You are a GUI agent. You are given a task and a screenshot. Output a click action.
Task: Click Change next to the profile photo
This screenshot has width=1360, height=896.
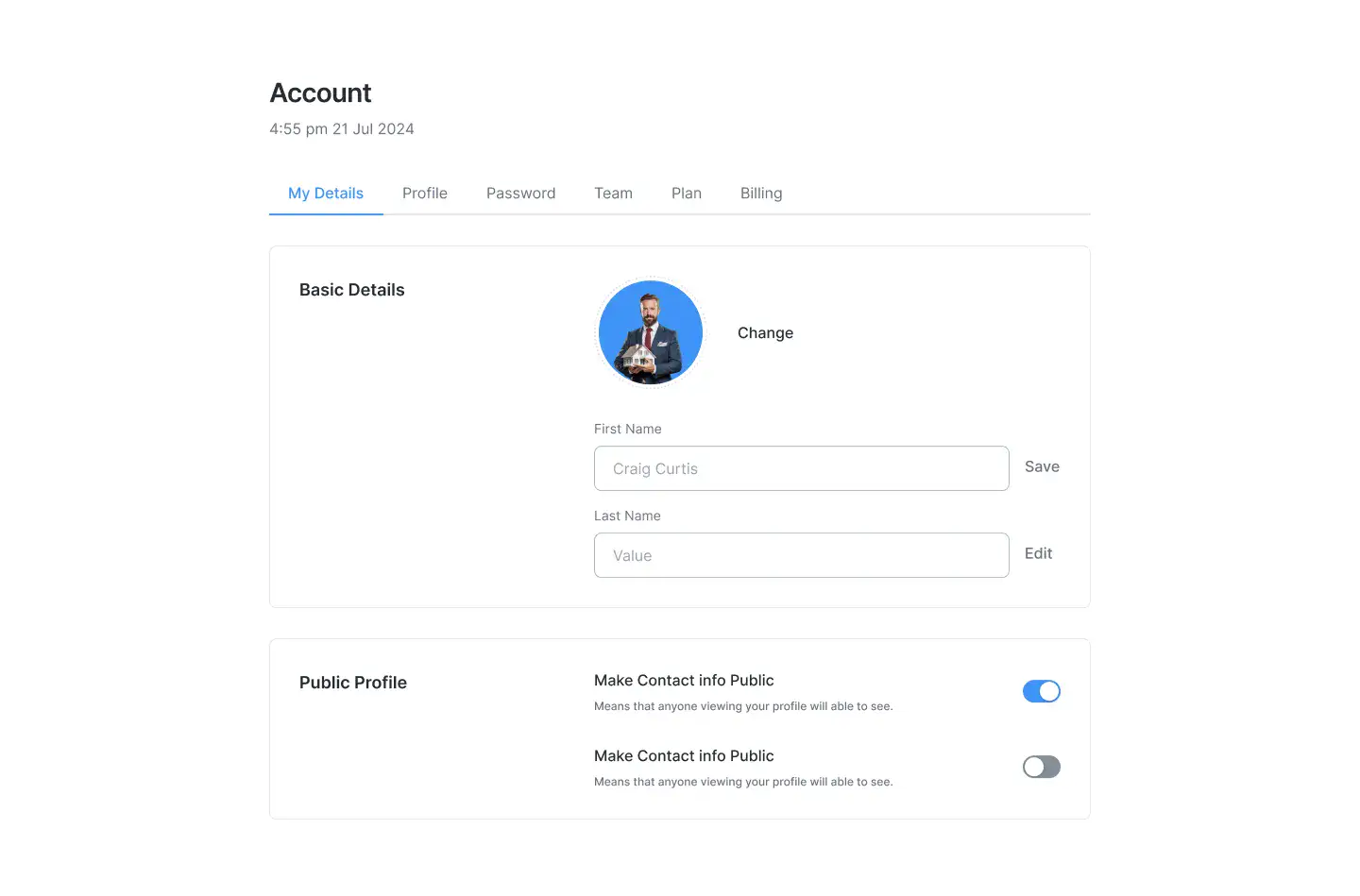765,333
